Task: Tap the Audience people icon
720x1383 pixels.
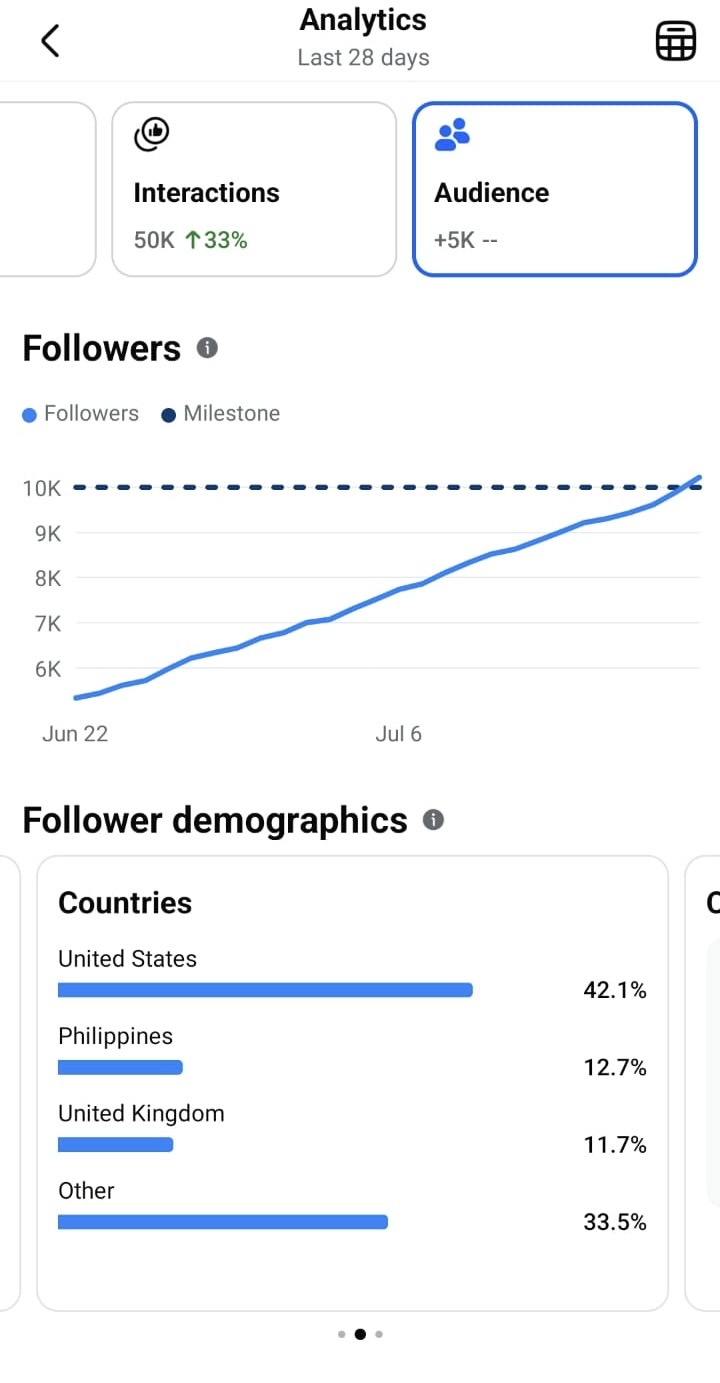Action: point(452,134)
